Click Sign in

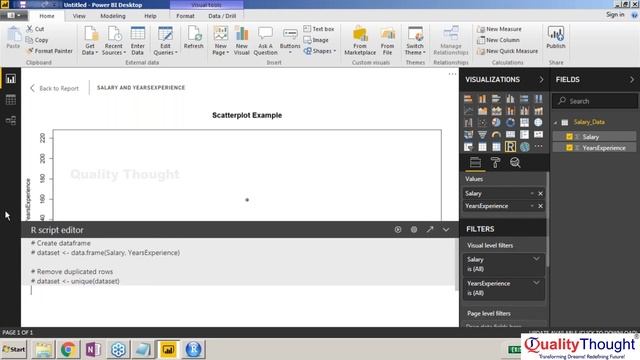coord(615,15)
